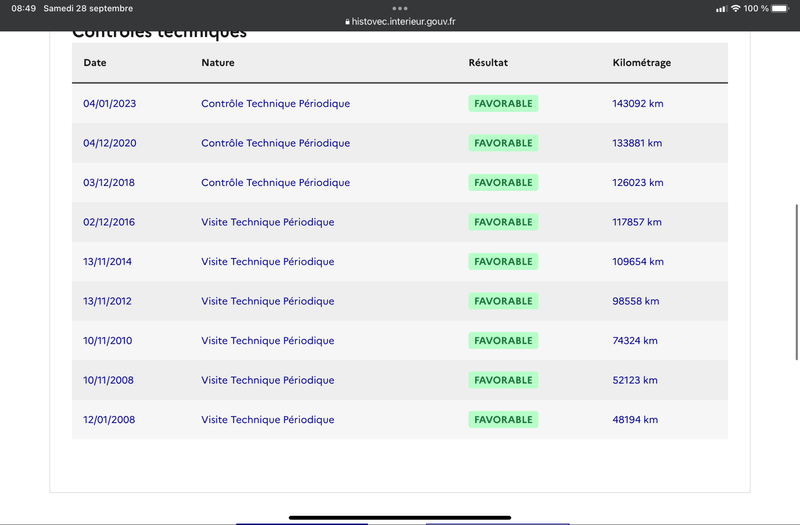Click Visite Technique Périodique in 02/12/2016 row
This screenshot has height=525, width=800.
coord(267,222)
